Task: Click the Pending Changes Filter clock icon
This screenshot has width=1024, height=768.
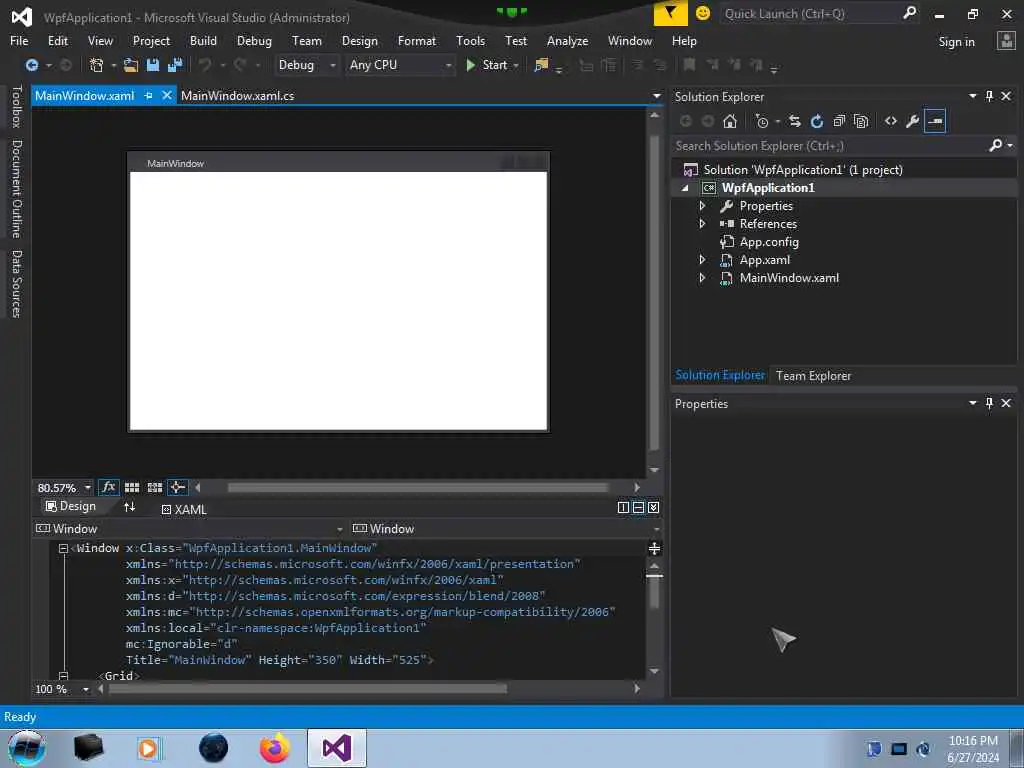Action: click(761, 121)
